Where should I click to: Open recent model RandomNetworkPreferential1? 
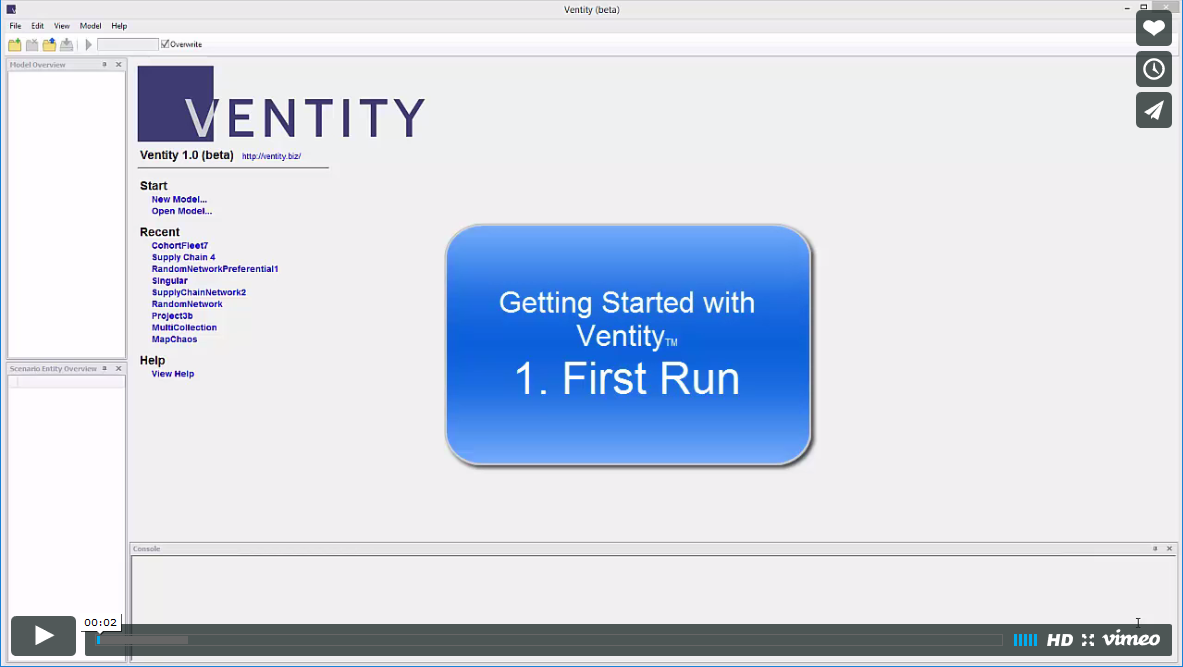pyautogui.click(x=215, y=269)
